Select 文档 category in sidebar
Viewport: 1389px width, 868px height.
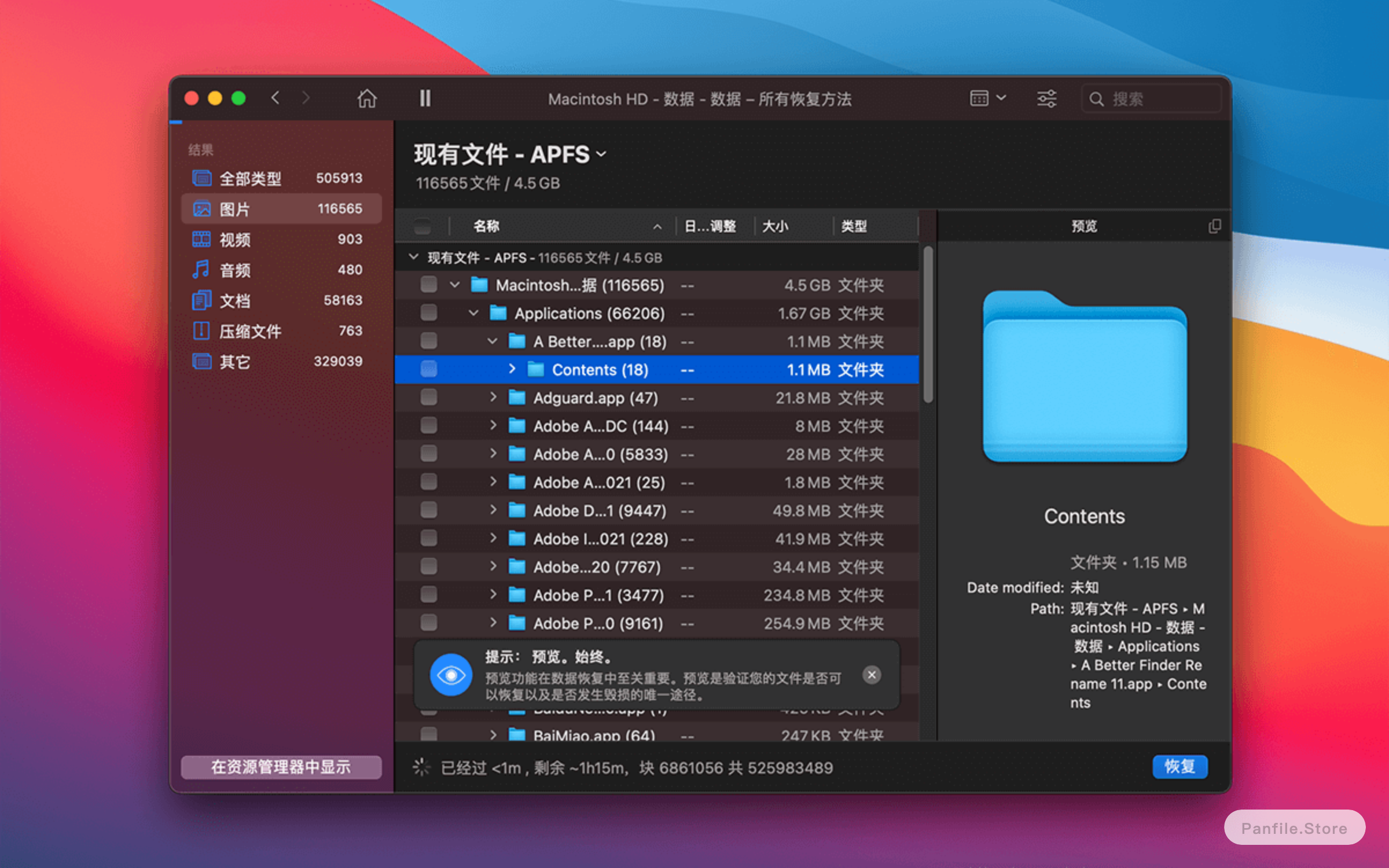click(281, 300)
